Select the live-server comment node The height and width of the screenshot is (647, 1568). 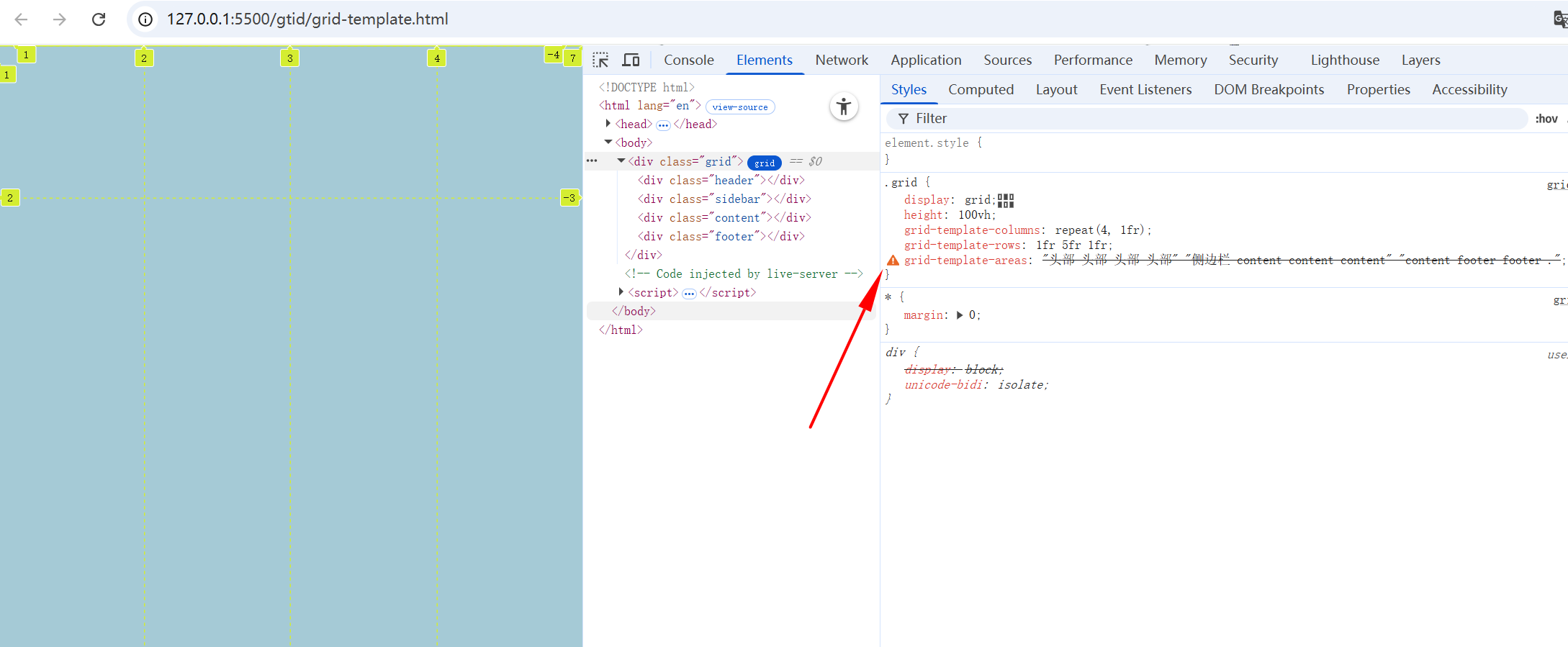[744, 273]
